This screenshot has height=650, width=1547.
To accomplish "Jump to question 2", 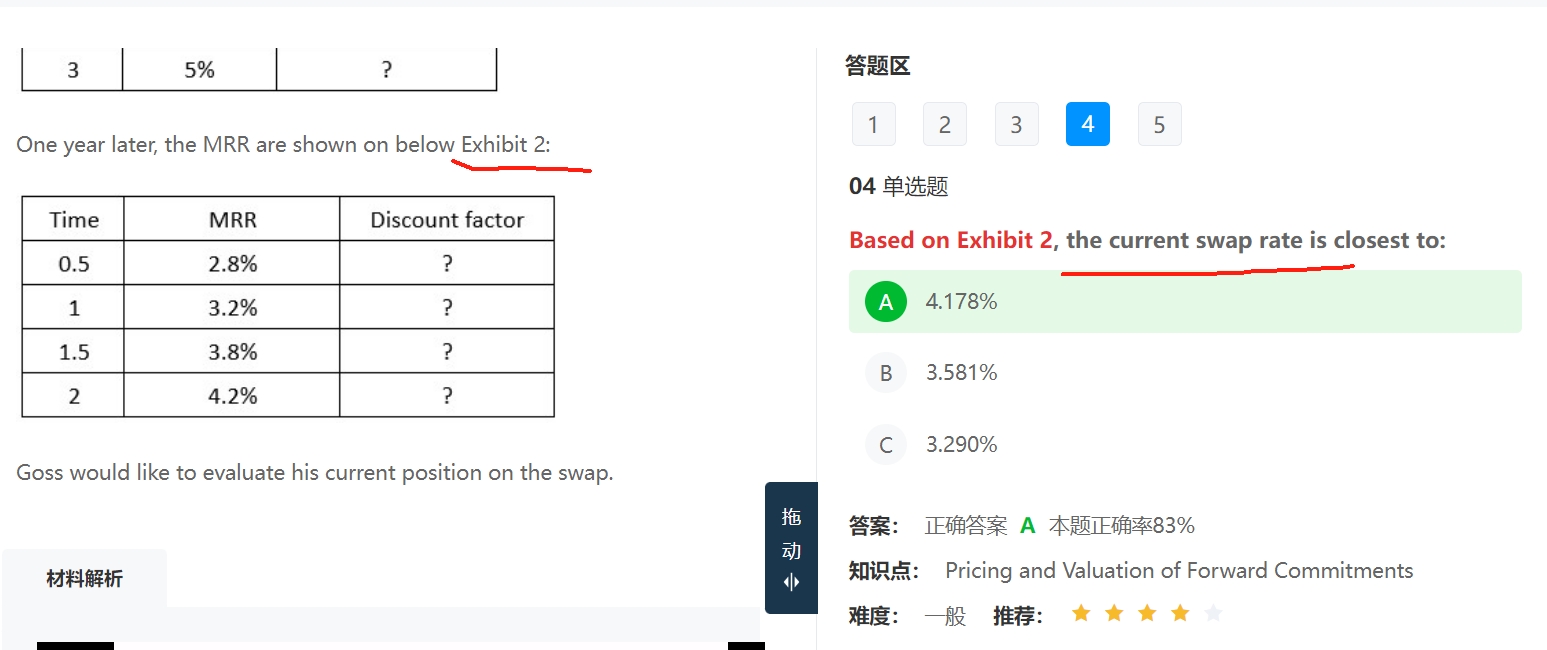I will pos(945,125).
